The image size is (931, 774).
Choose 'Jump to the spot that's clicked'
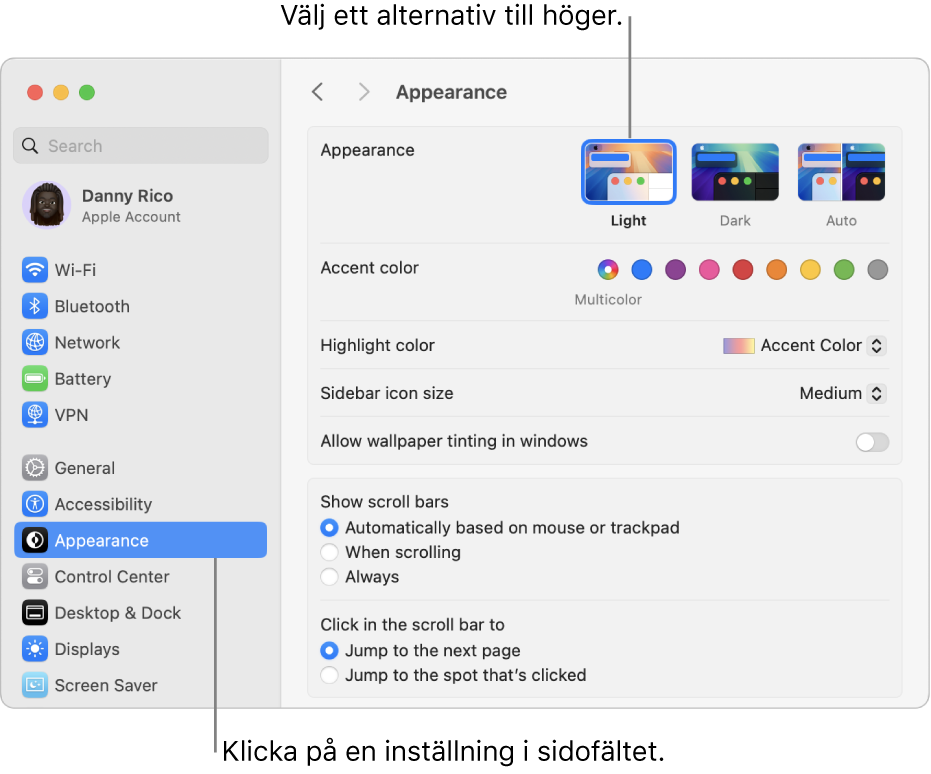tap(329, 675)
